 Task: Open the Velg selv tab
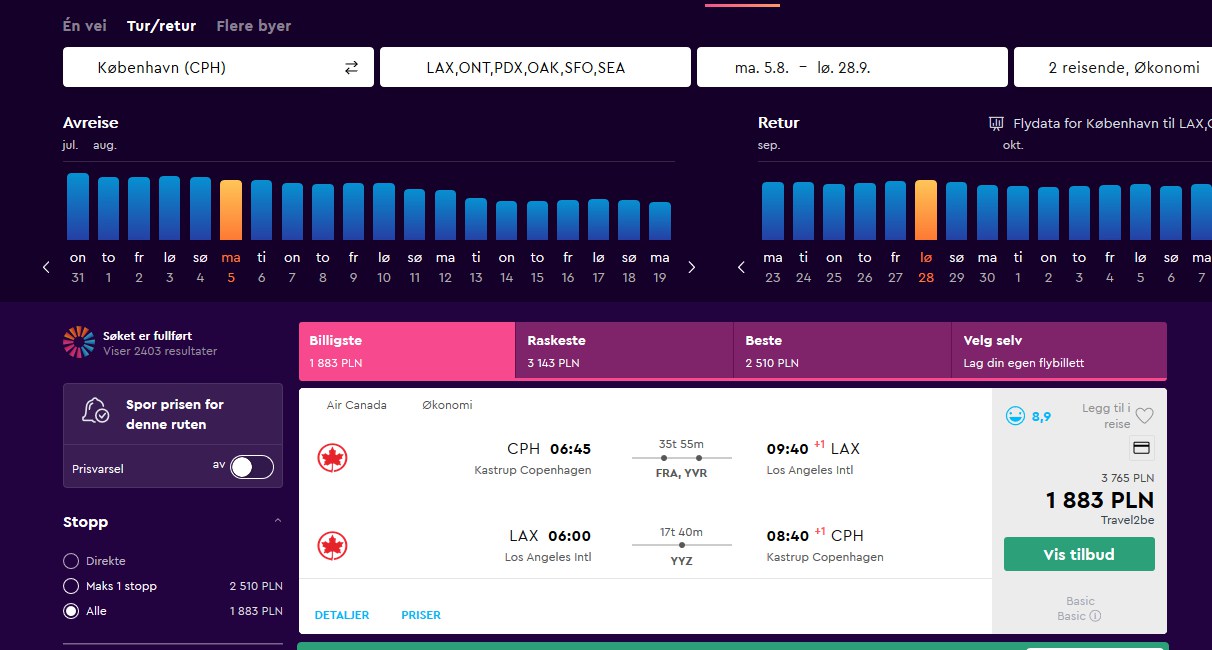1059,351
